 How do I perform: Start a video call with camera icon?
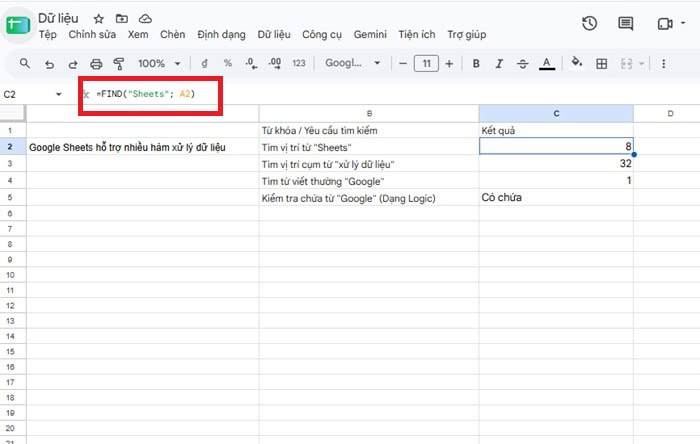point(665,24)
